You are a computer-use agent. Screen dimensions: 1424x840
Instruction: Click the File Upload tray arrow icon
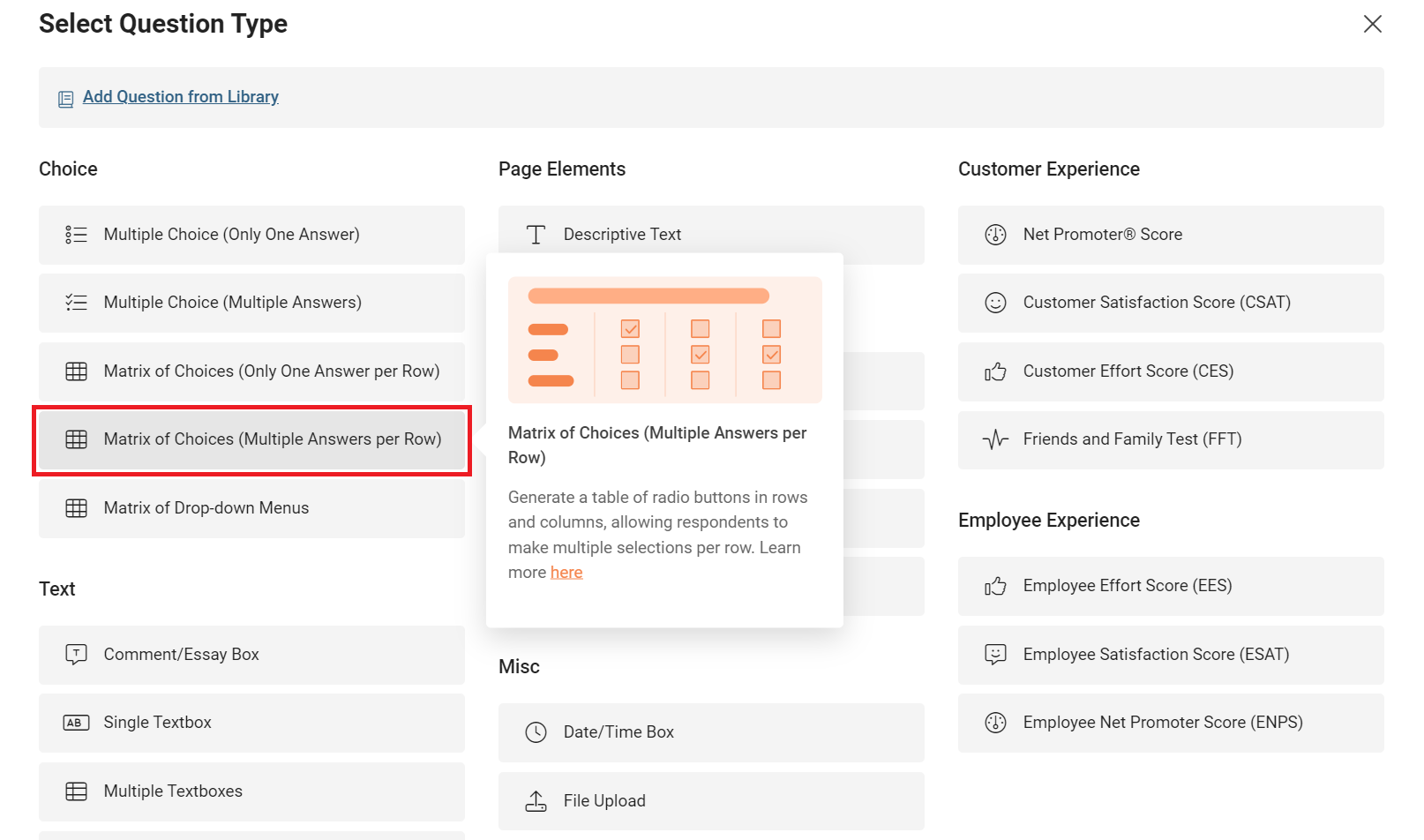tap(536, 801)
